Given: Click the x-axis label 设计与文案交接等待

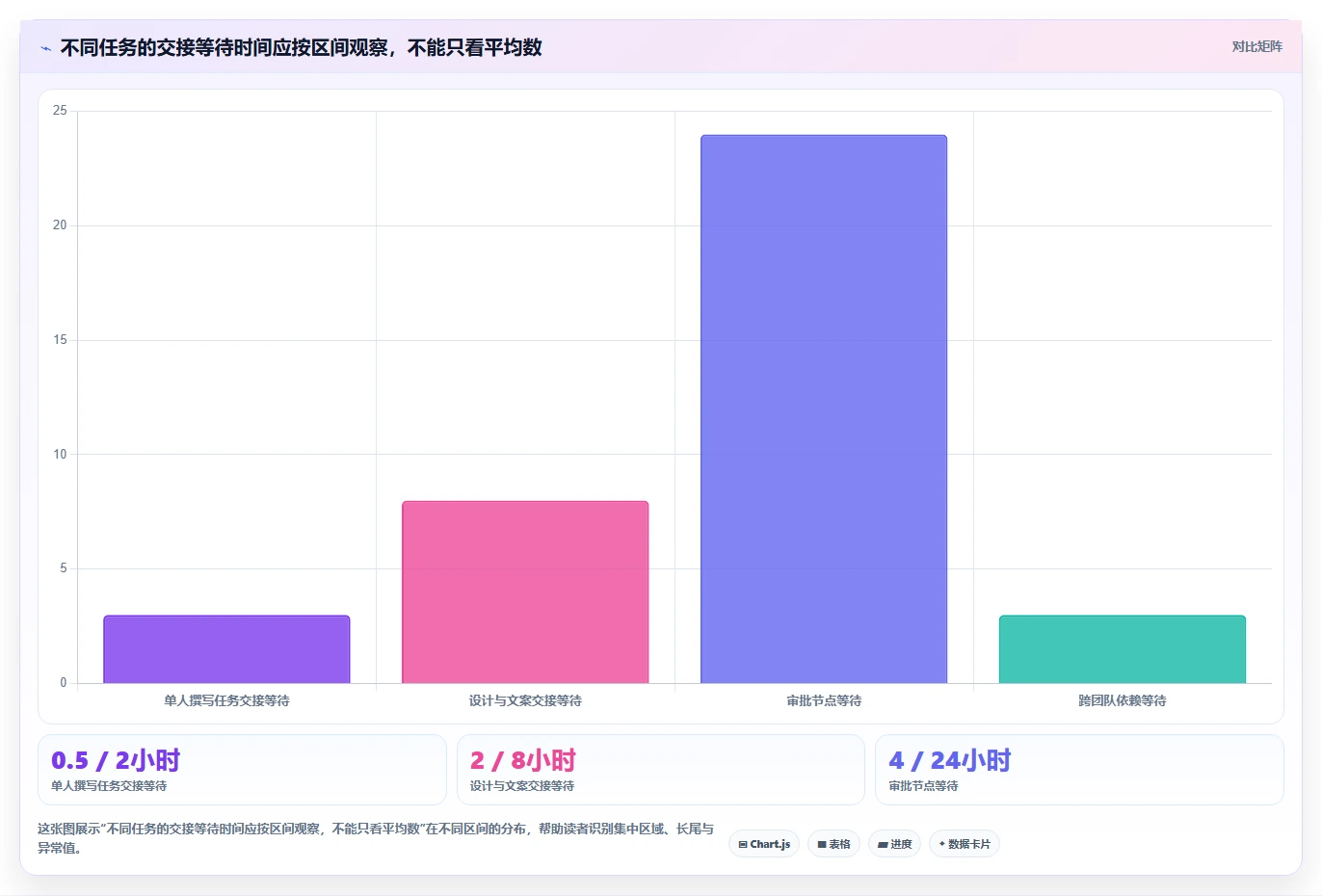Looking at the screenshot, I should (x=525, y=700).
